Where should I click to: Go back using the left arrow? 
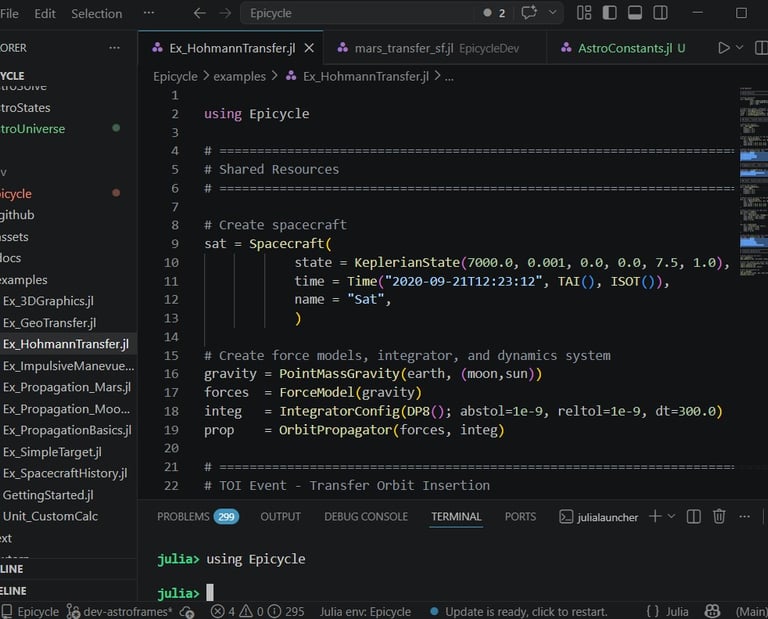(x=199, y=13)
